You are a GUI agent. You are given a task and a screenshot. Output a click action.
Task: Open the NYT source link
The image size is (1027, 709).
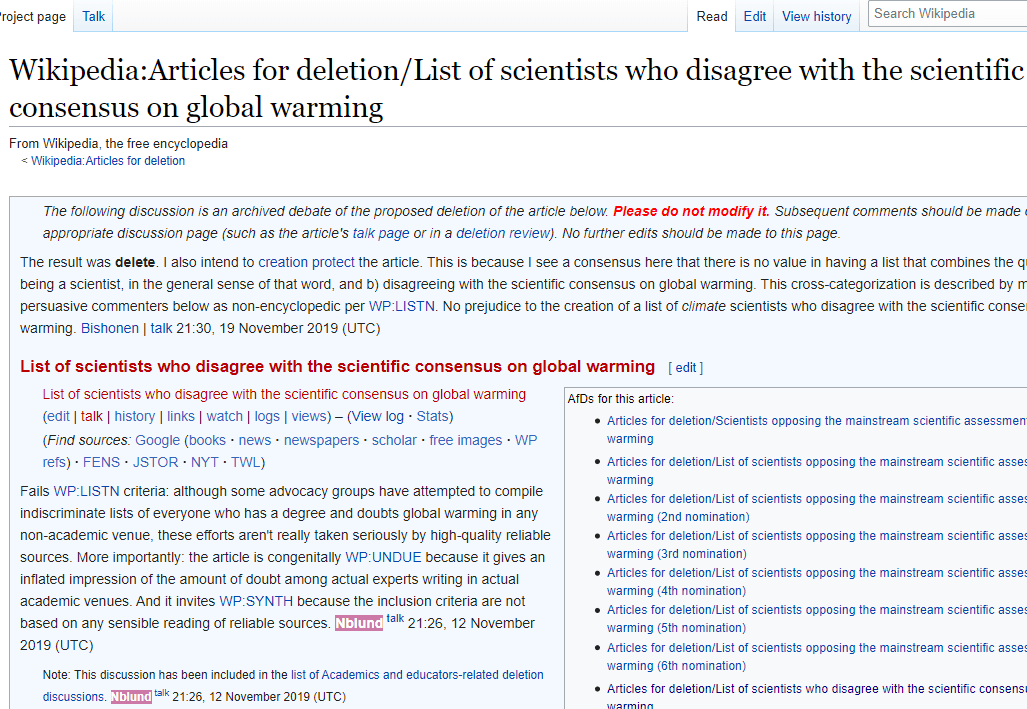point(205,463)
